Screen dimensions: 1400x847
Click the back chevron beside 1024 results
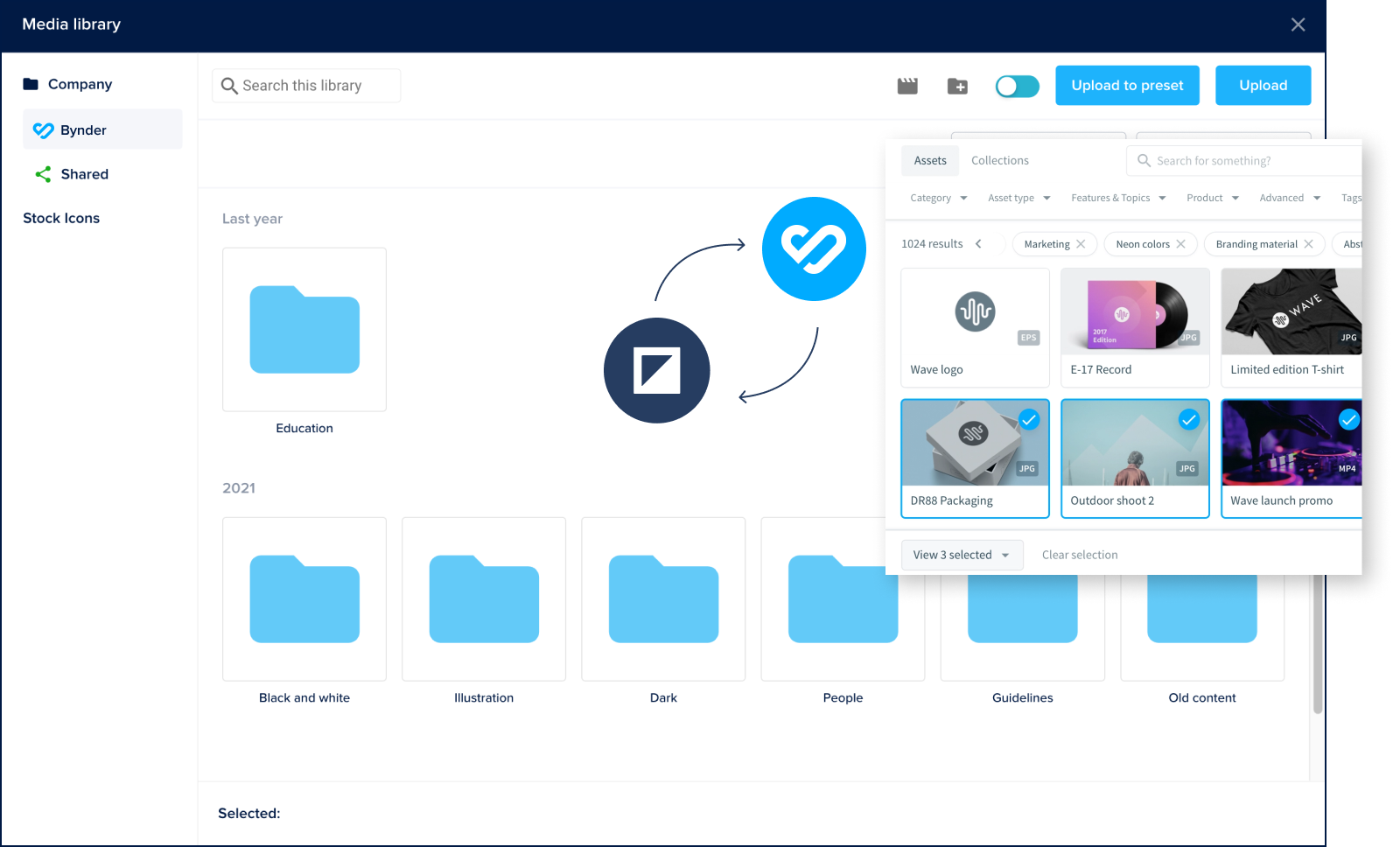[x=978, y=244]
